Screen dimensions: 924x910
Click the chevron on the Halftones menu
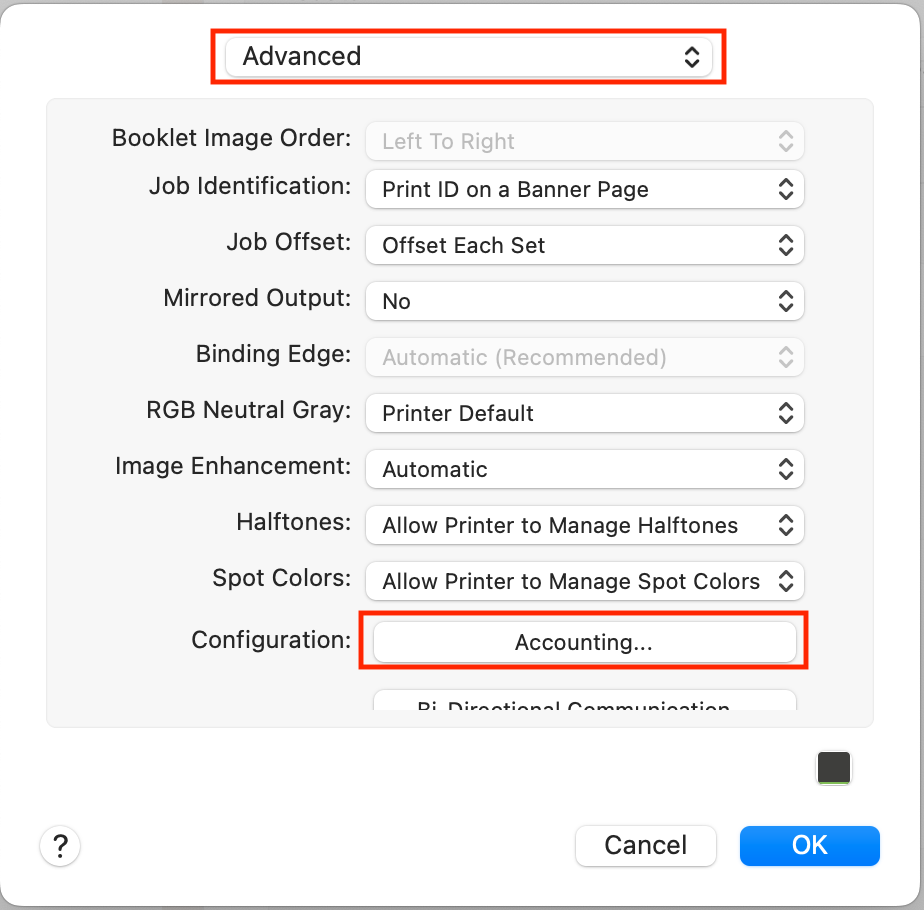click(787, 525)
